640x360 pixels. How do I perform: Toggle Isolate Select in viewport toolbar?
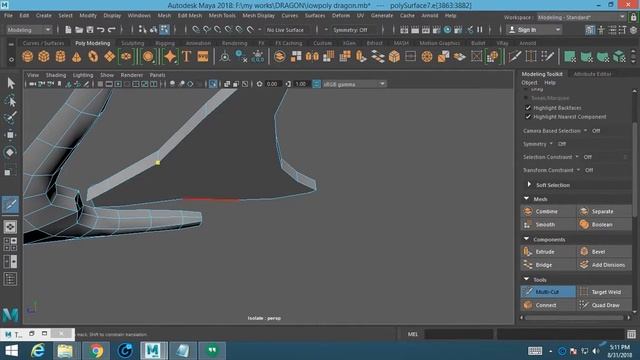(x=213, y=84)
